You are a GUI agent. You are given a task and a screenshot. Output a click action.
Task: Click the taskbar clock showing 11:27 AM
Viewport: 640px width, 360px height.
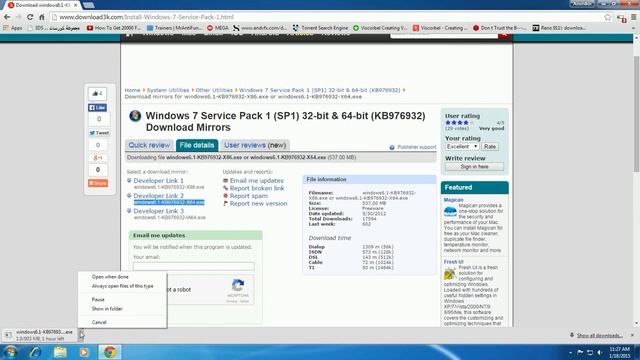(619, 352)
